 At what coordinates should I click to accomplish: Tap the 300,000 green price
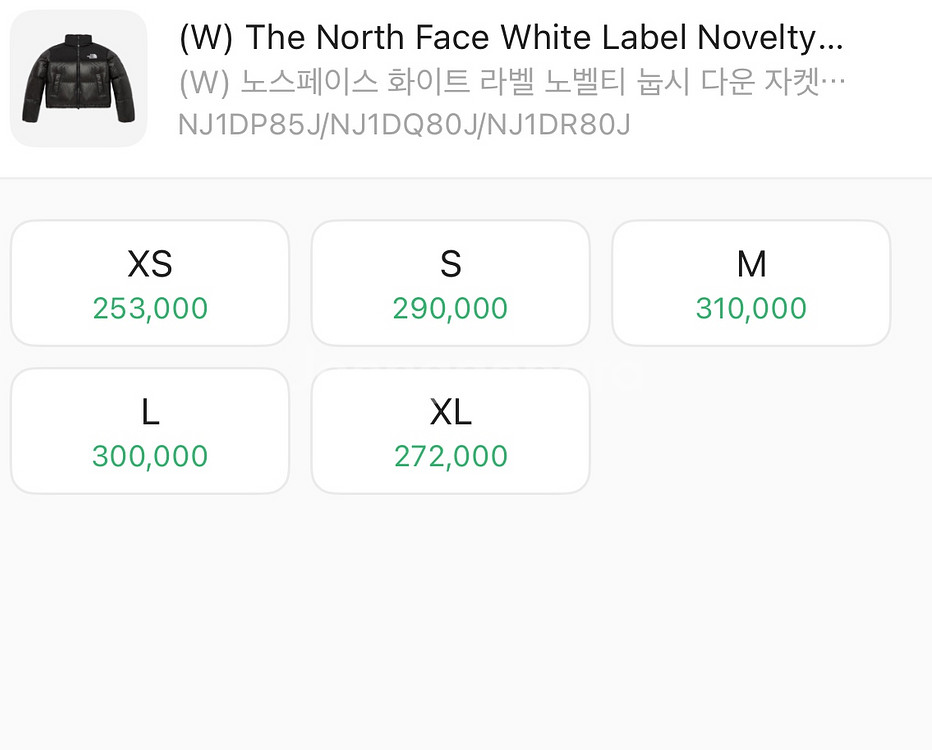pos(150,456)
